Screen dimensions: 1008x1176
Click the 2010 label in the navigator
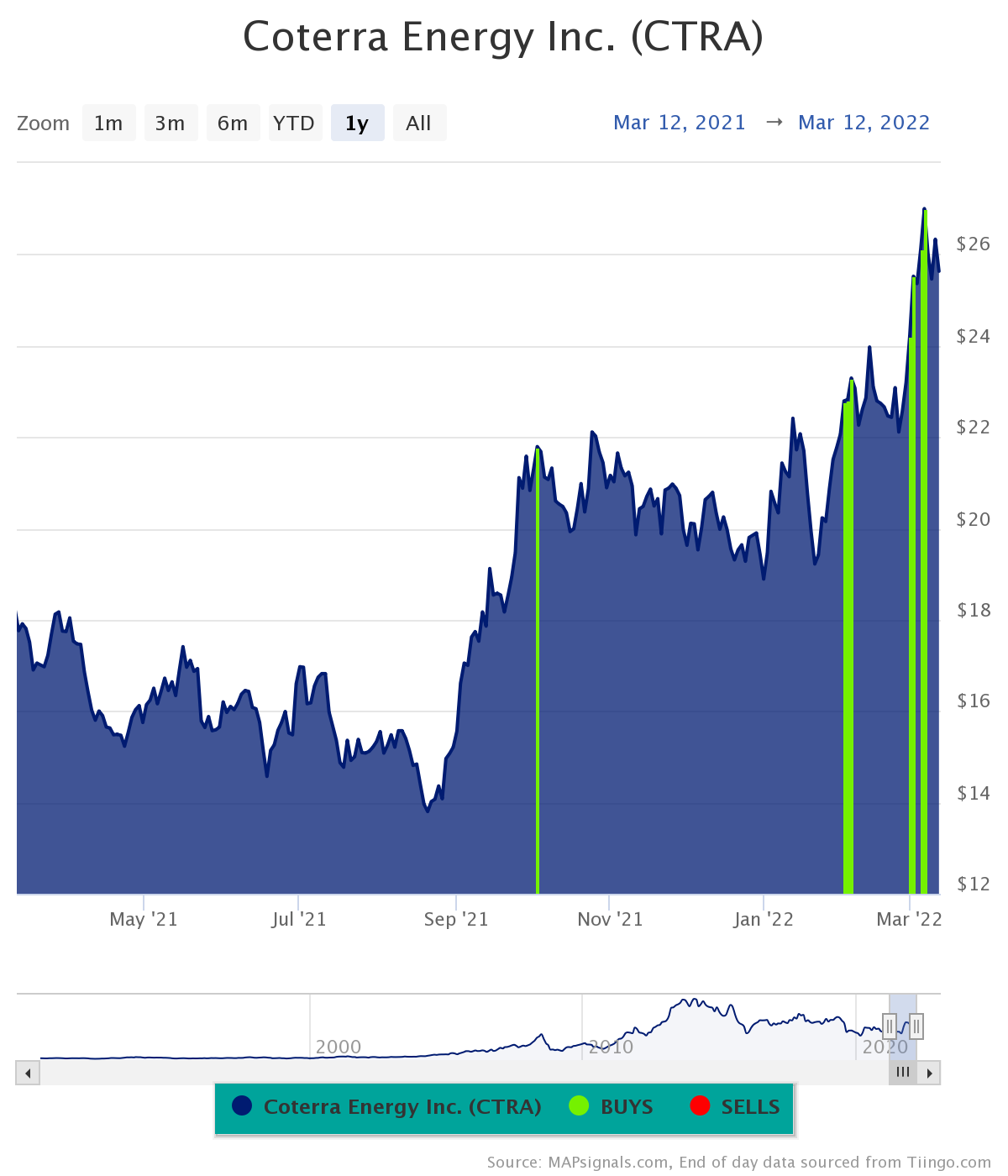pyautogui.click(x=611, y=1047)
